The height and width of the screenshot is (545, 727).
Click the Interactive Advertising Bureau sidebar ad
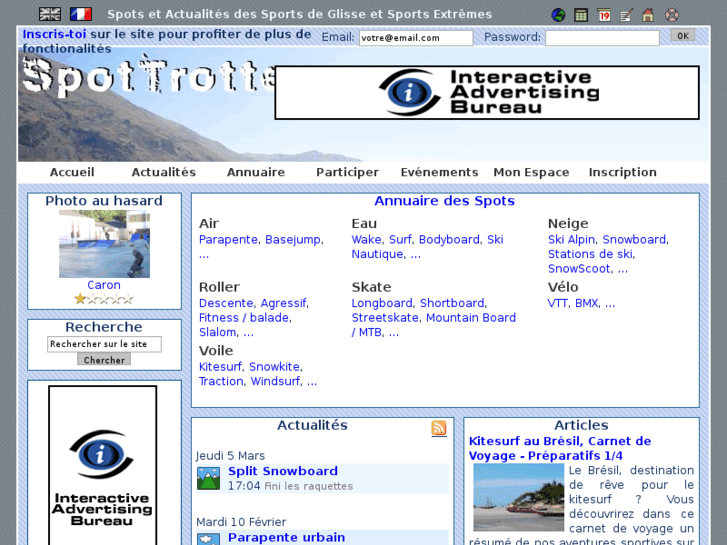coord(102,465)
